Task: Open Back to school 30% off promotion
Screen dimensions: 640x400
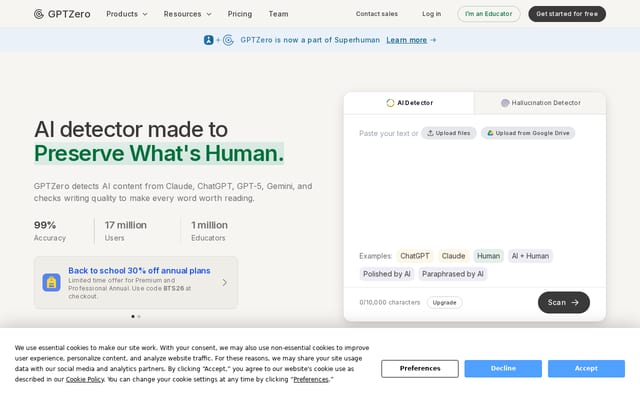Action: tap(136, 282)
